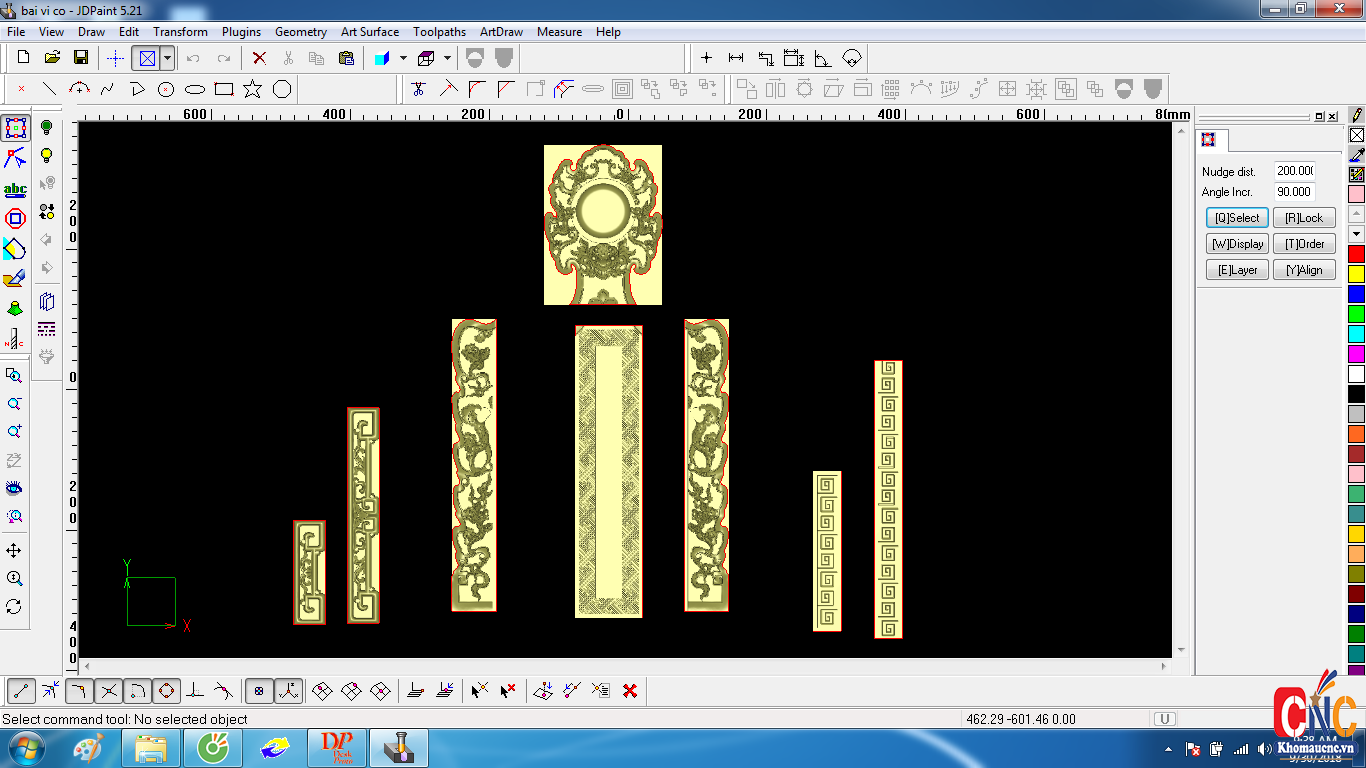Image resolution: width=1366 pixels, height=768 pixels.
Task: Toggle the intersection snap button
Action: click(109, 691)
